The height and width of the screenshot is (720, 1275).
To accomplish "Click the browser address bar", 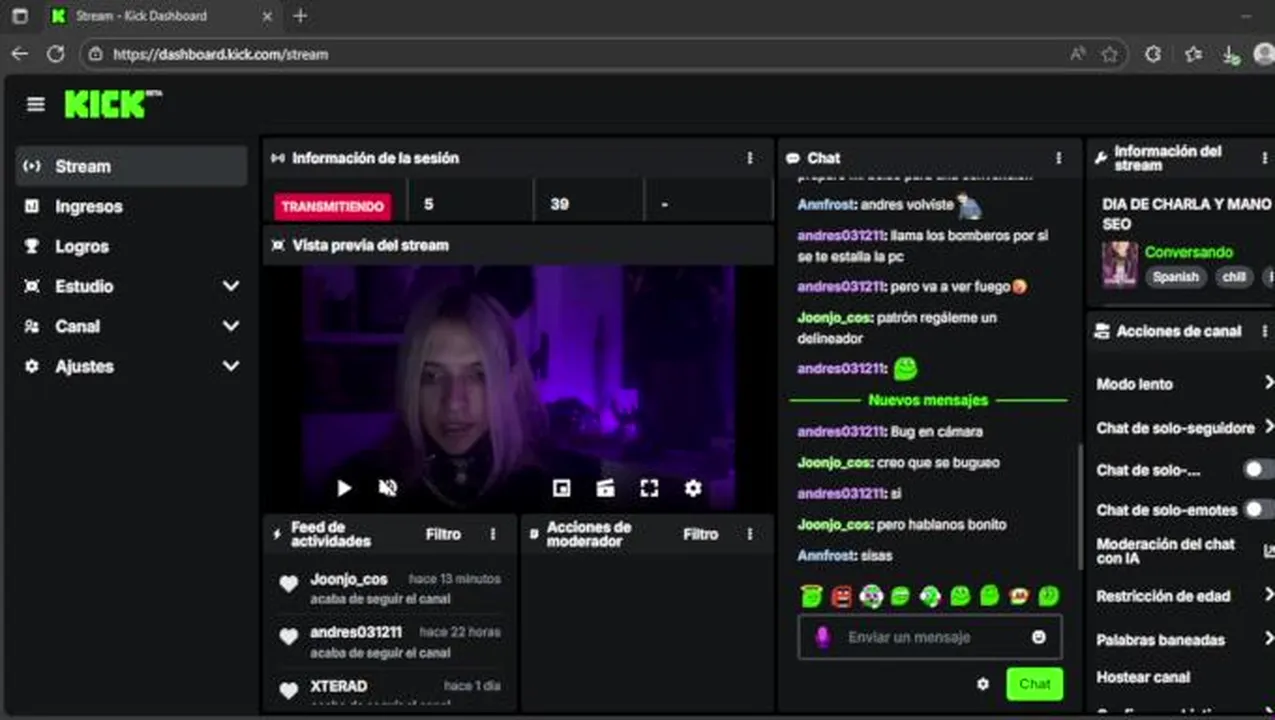I will (x=603, y=54).
